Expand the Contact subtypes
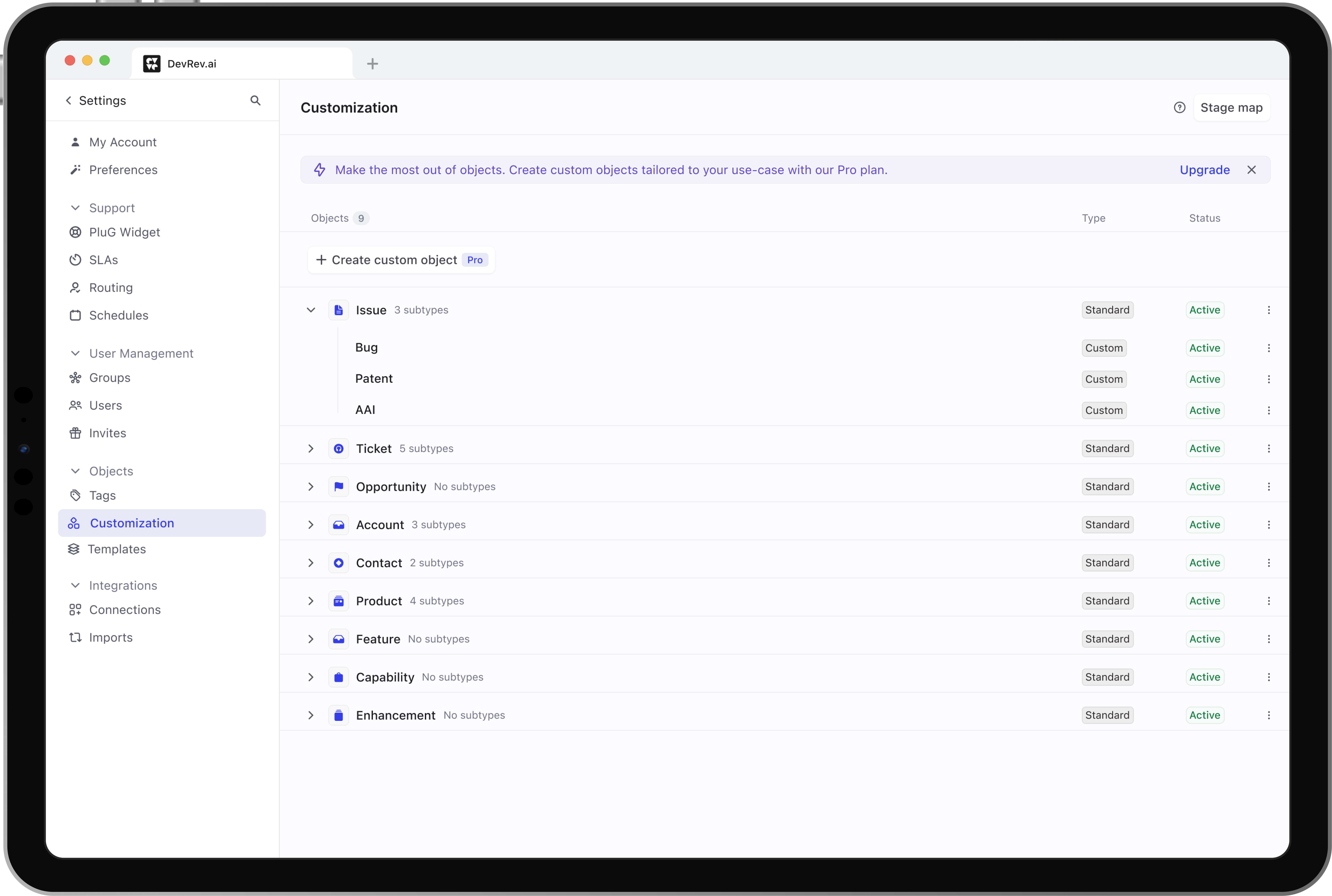The image size is (1332, 896). [x=311, y=563]
